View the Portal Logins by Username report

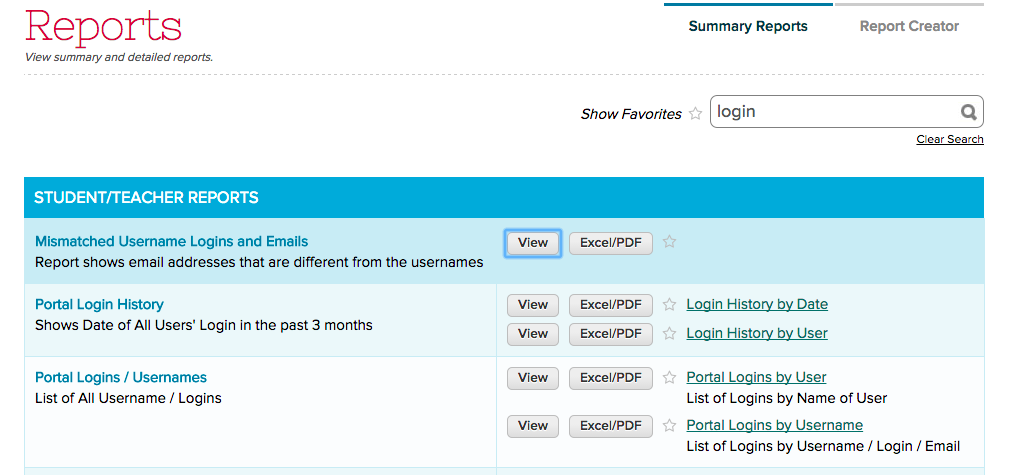pos(533,426)
